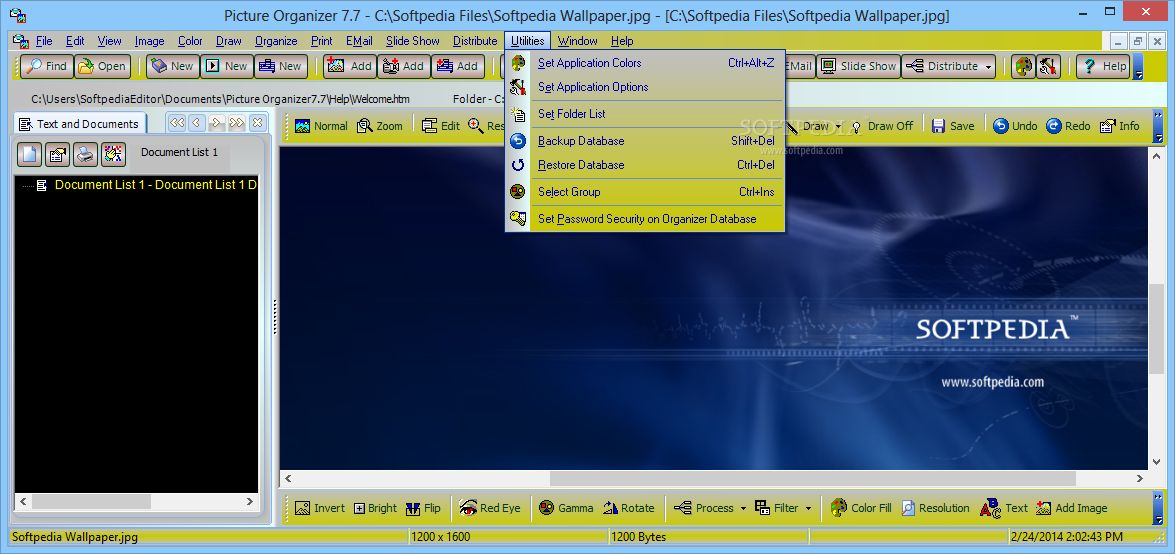This screenshot has height=554, width=1175.
Task: Choose Set Application Colors from the Utilities menu
Action: (645, 63)
